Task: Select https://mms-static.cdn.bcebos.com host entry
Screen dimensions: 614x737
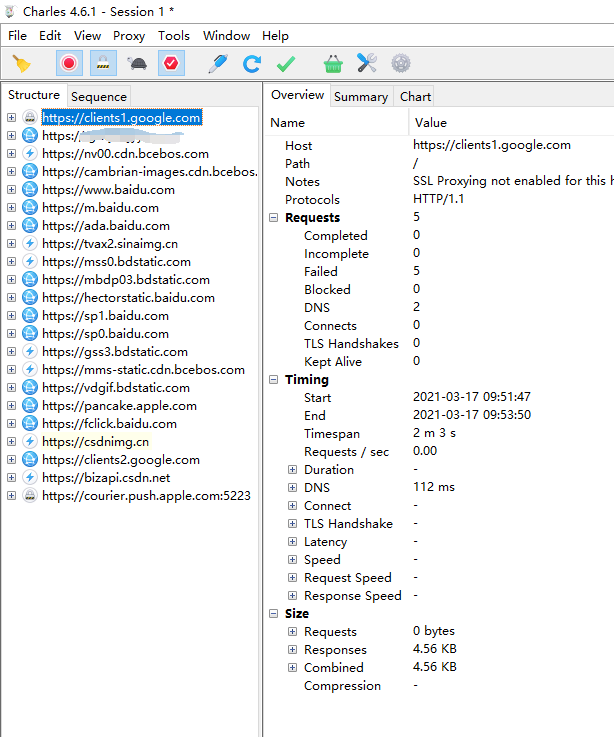Action: pos(143,370)
